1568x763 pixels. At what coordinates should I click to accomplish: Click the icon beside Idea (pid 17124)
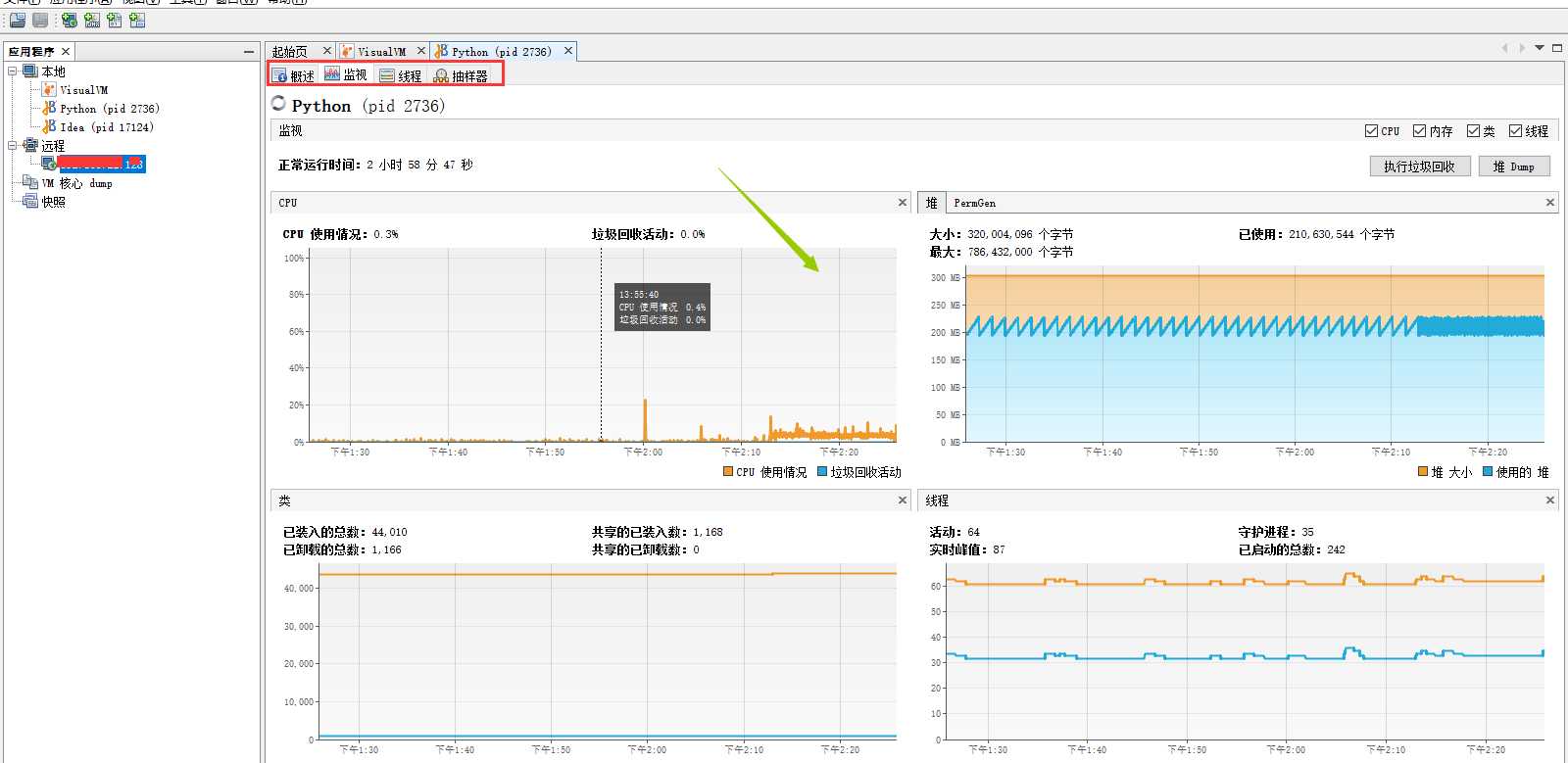pos(49,126)
